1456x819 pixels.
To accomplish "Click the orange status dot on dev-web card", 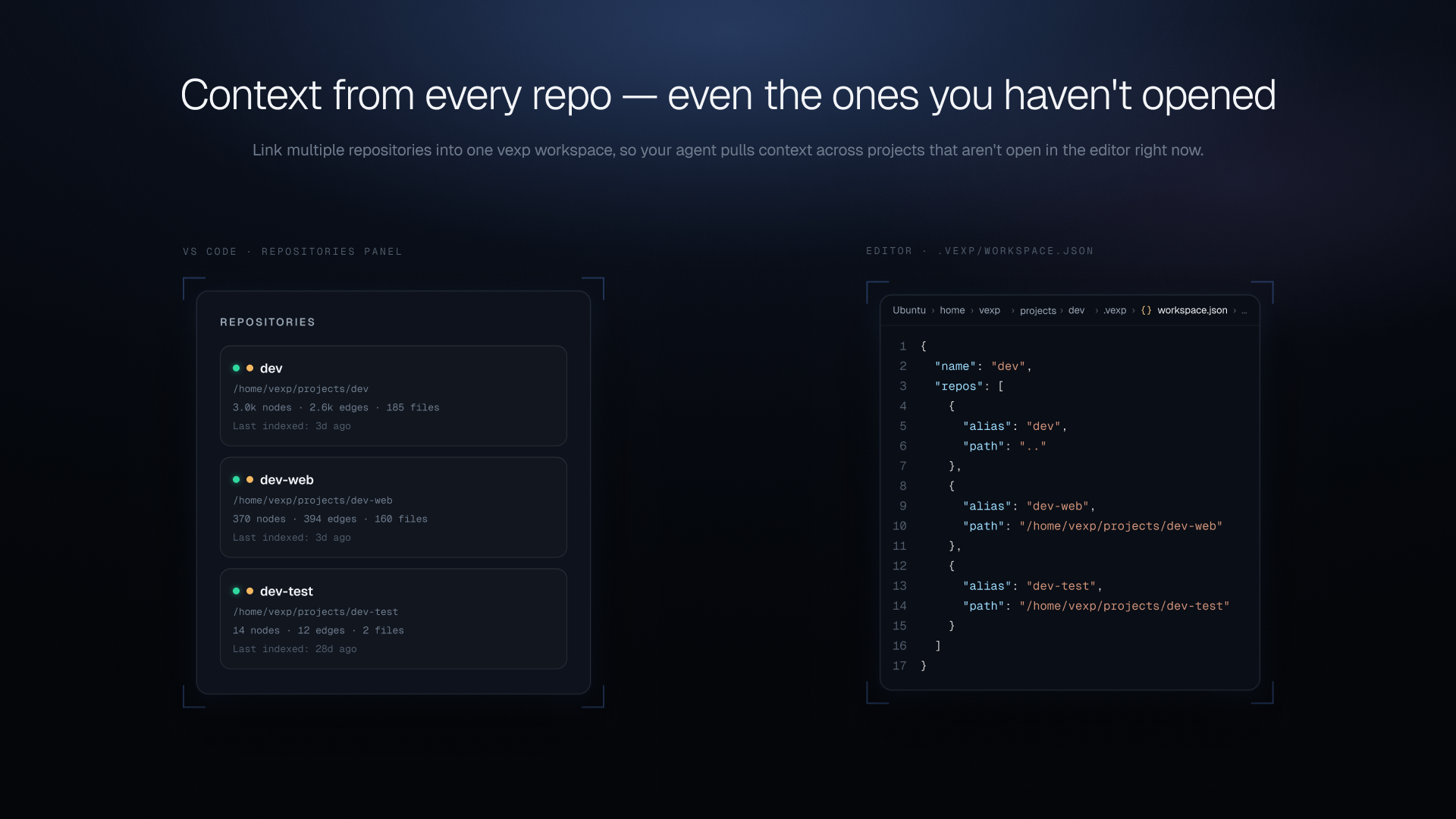I will coord(249,480).
